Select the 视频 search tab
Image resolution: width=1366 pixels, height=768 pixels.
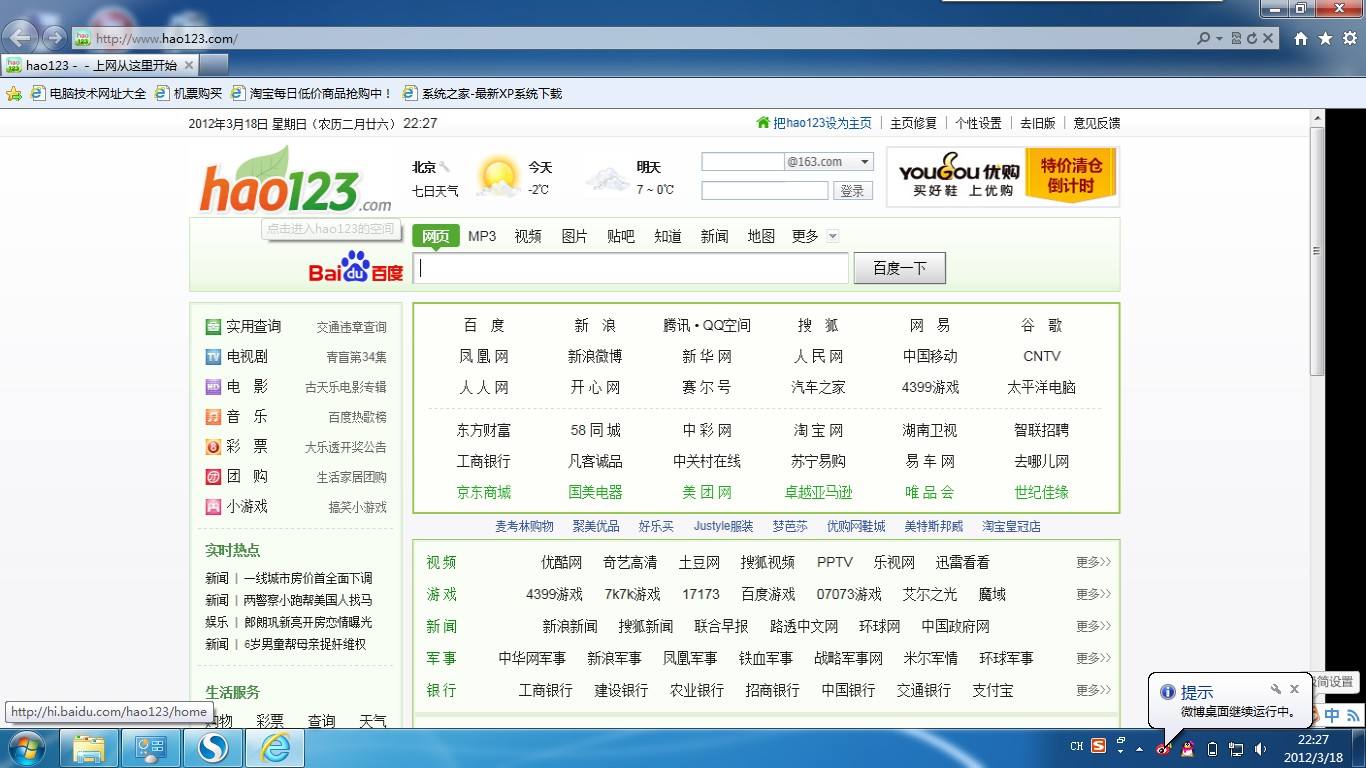click(x=528, y=236)
